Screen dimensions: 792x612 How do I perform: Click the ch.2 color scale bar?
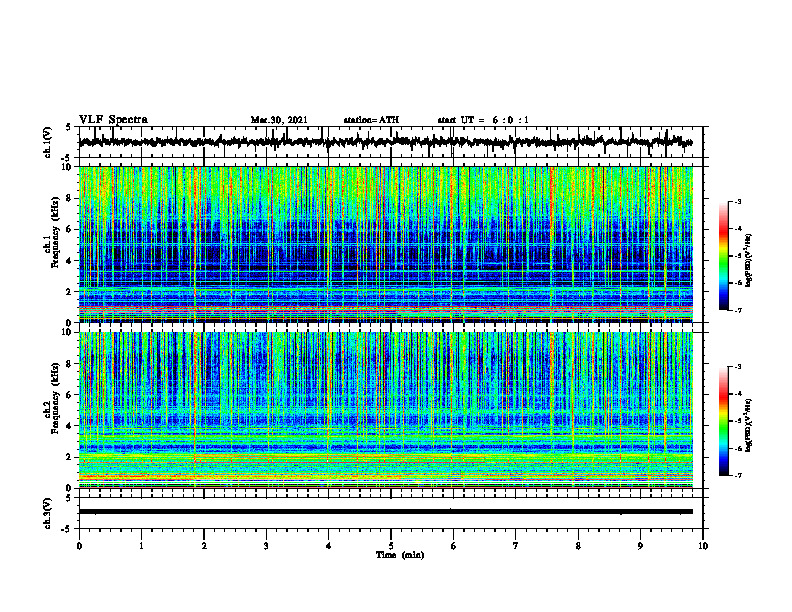tap(723, 421)
